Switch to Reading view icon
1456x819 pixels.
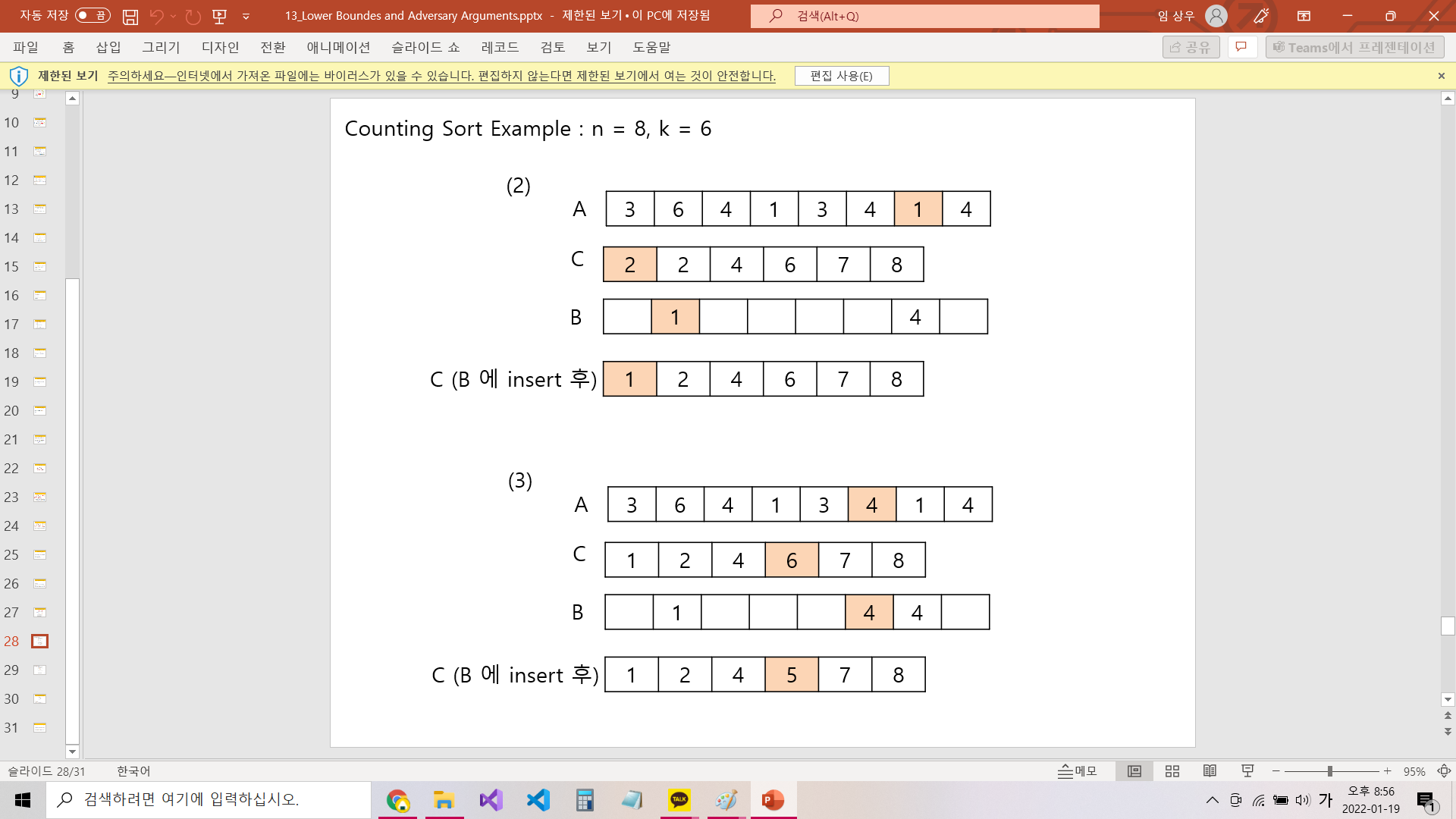pos(1210,771)
